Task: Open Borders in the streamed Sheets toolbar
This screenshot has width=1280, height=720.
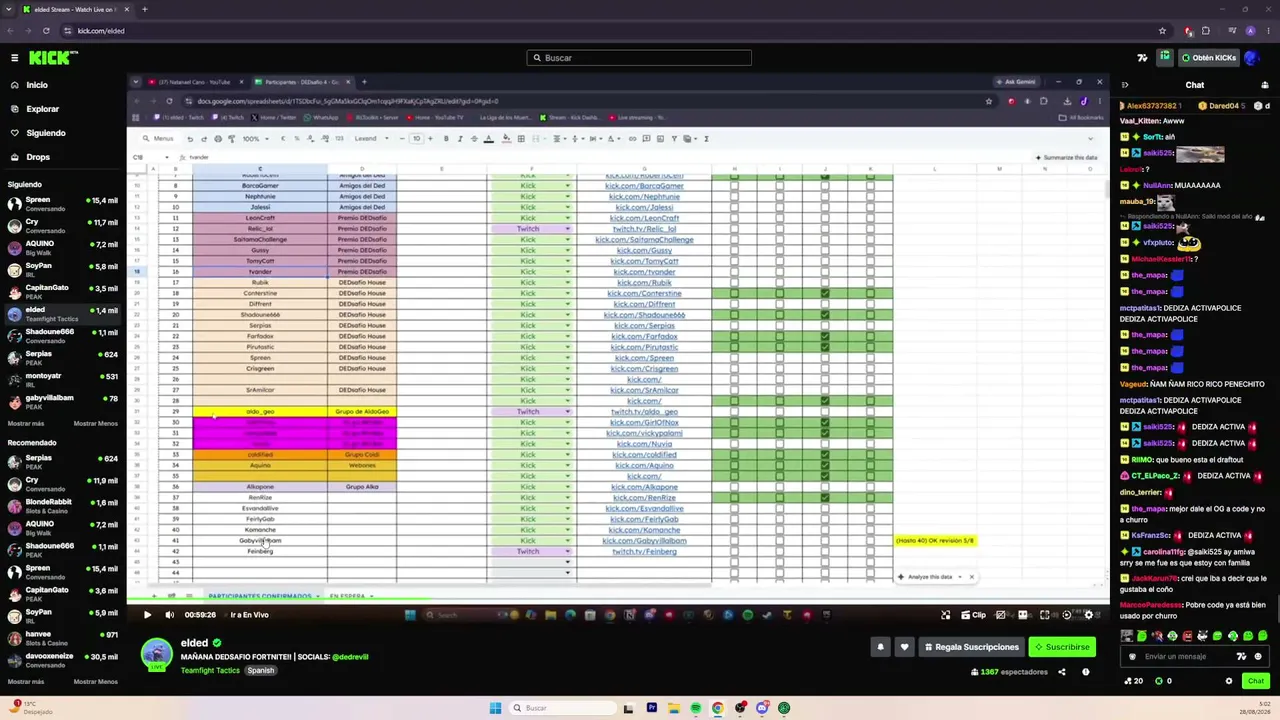Action: coord(521,139)
